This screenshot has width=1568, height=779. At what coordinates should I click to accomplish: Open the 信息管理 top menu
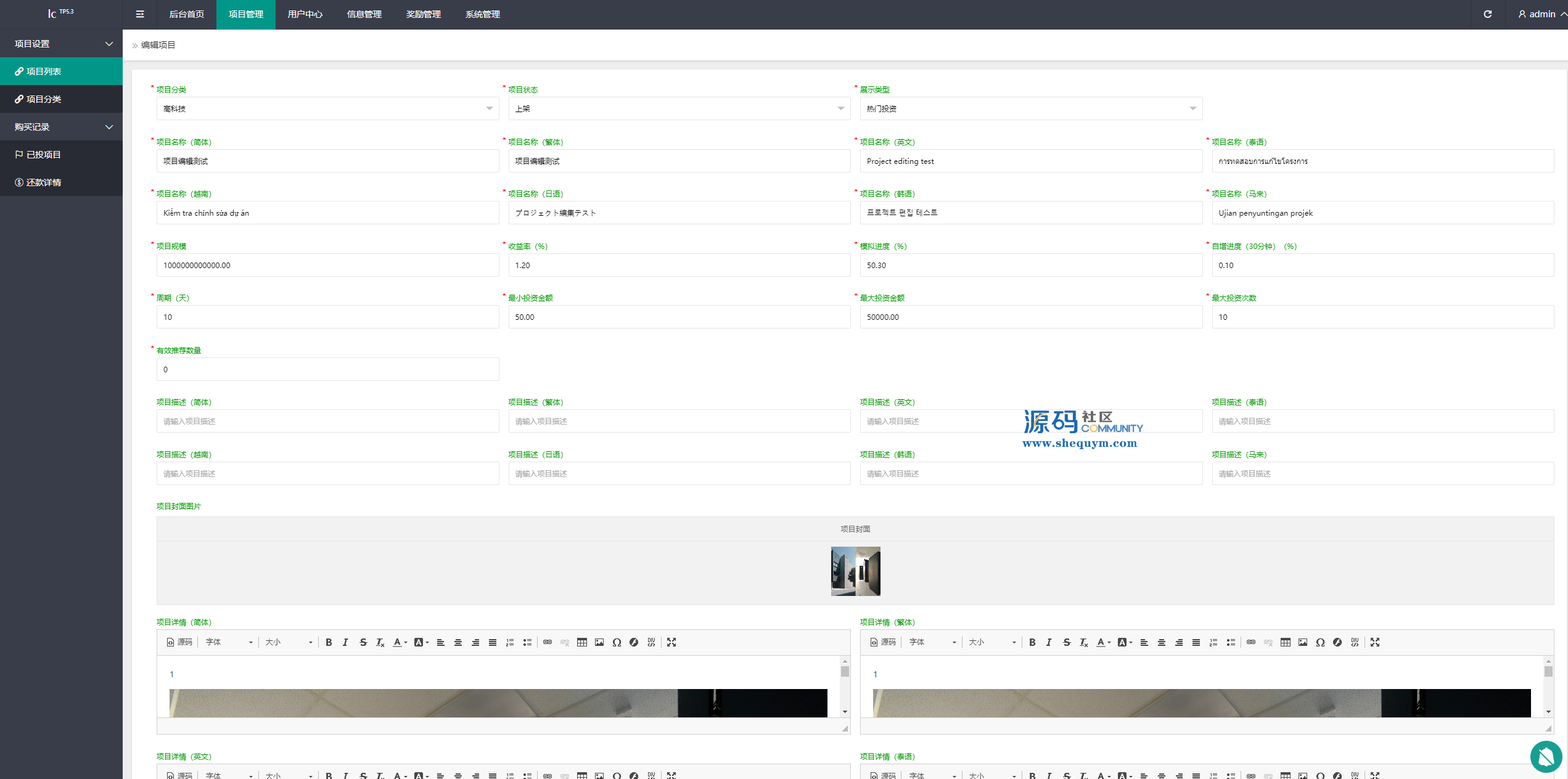[x=364, y=14]
